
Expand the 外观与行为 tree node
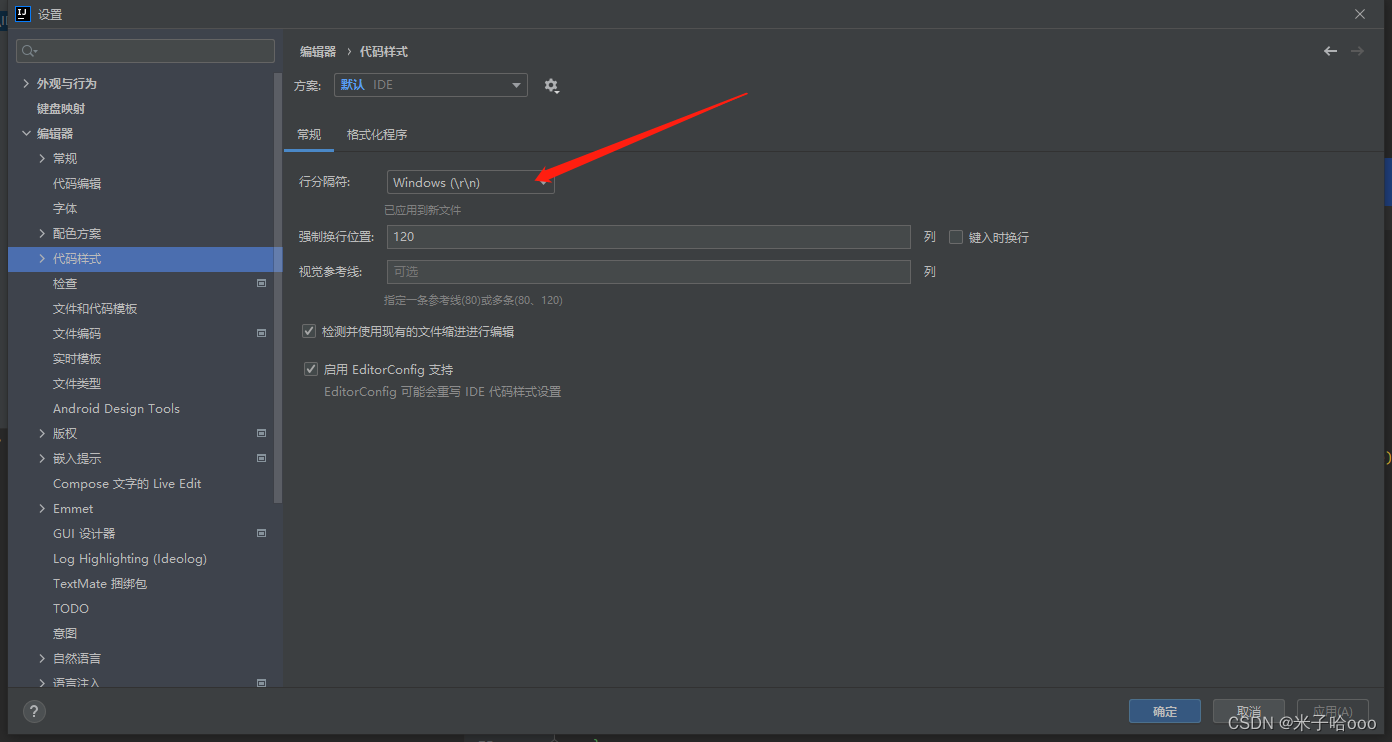26,83
